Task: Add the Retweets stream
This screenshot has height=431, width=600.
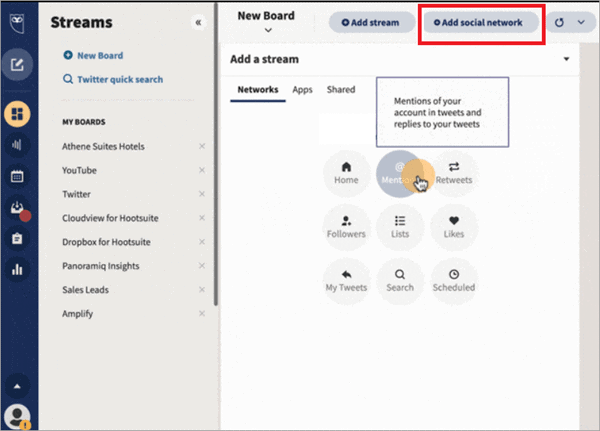Action: click(454, 174)
